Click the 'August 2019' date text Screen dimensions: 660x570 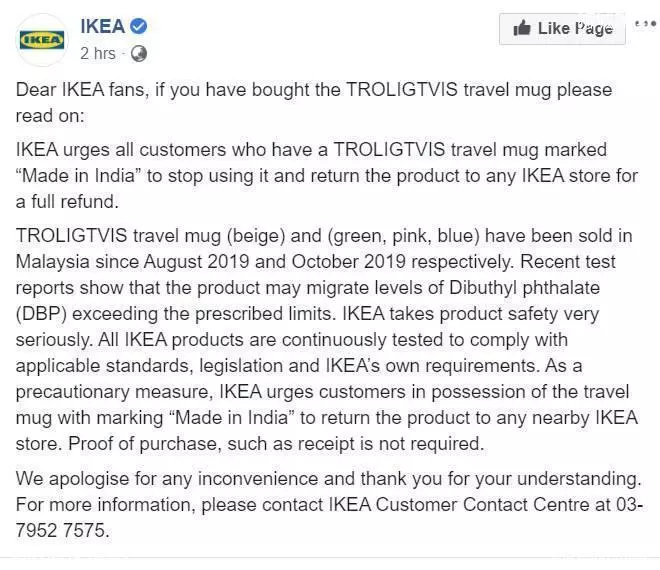tap(197, 262)
